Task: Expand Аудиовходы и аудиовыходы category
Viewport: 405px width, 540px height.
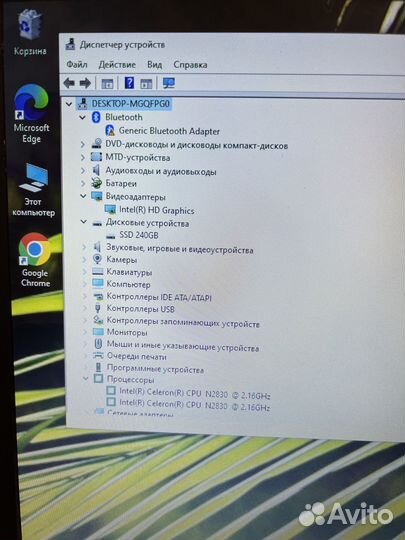Action: [x=83, y=170]
